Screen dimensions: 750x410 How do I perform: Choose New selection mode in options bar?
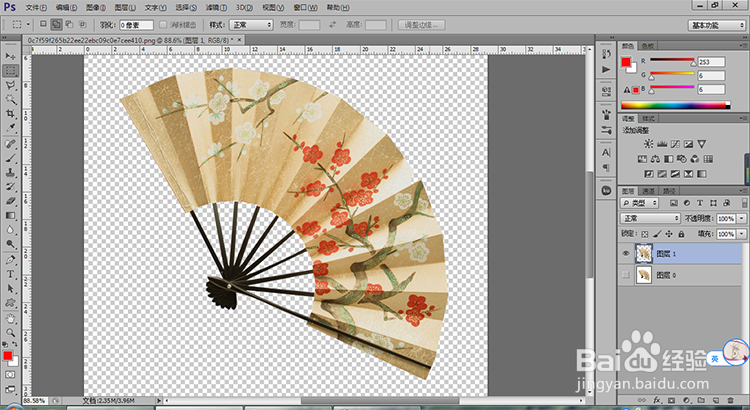point(44,24)
